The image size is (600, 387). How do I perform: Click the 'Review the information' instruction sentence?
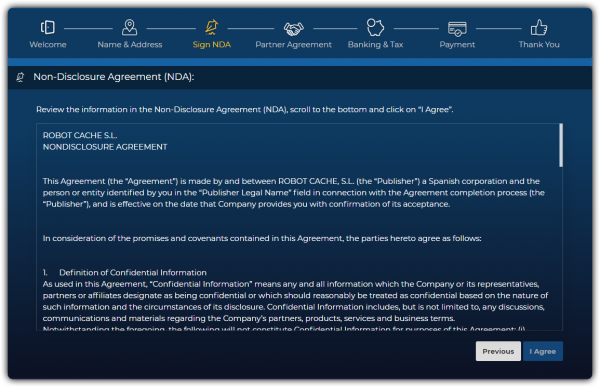click(x=245, y=109)
